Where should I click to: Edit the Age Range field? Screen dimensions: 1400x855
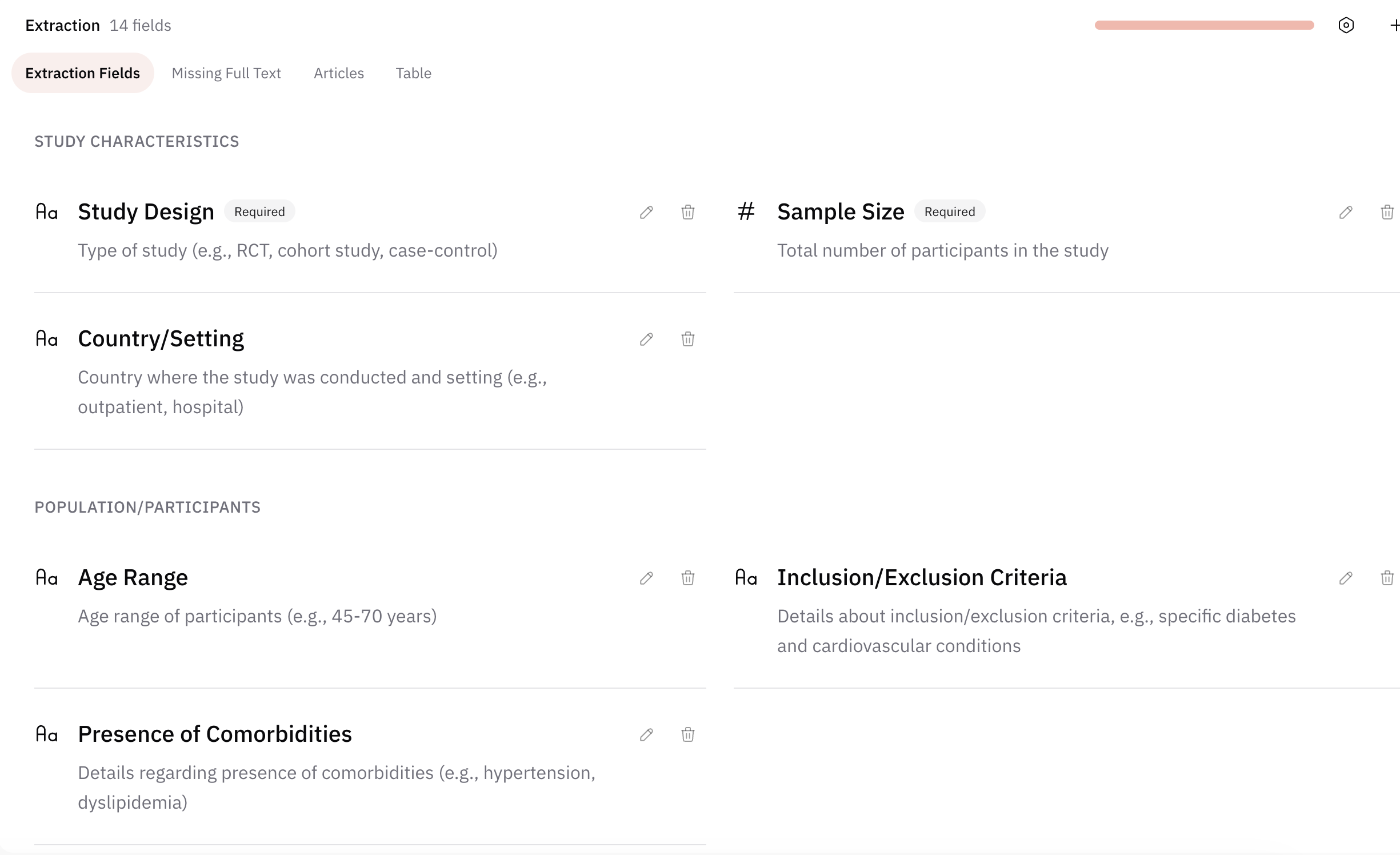click(x=646, y=578)
